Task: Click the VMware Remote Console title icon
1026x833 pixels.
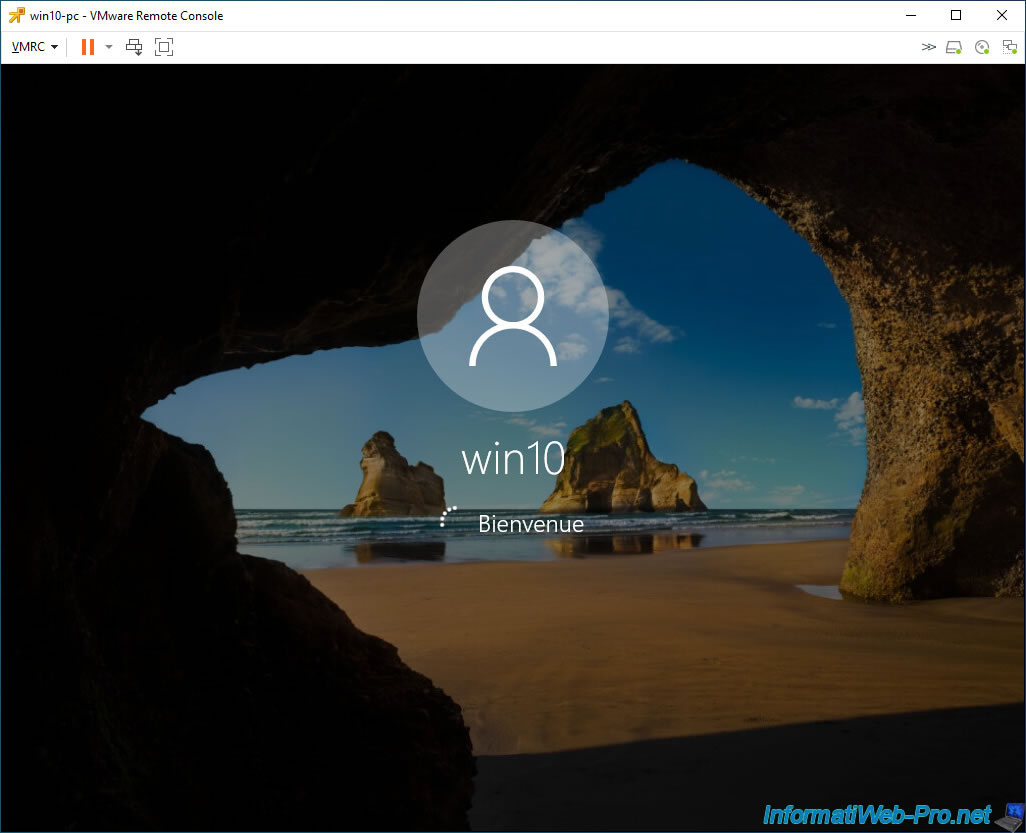Action: click(16, 15)
